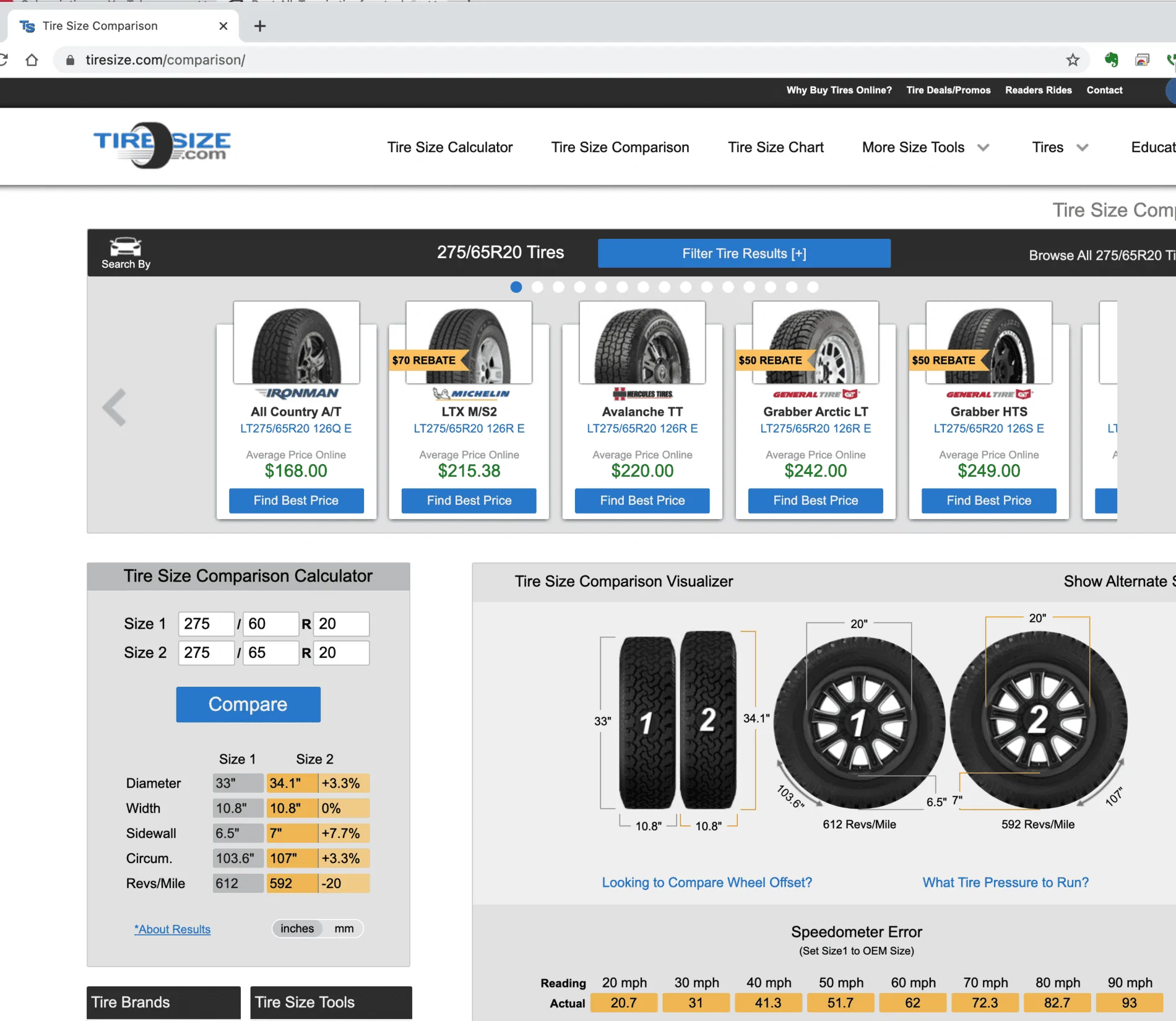
Task: Find best price for Michelin LTX M/S2
Action: pos(469,501)
